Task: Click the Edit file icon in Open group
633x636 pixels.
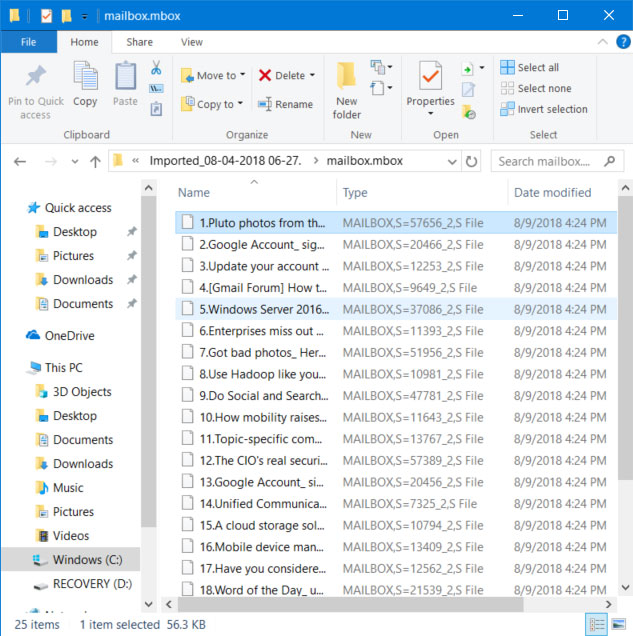Action: pyautogui.click(x=468, y=90)
